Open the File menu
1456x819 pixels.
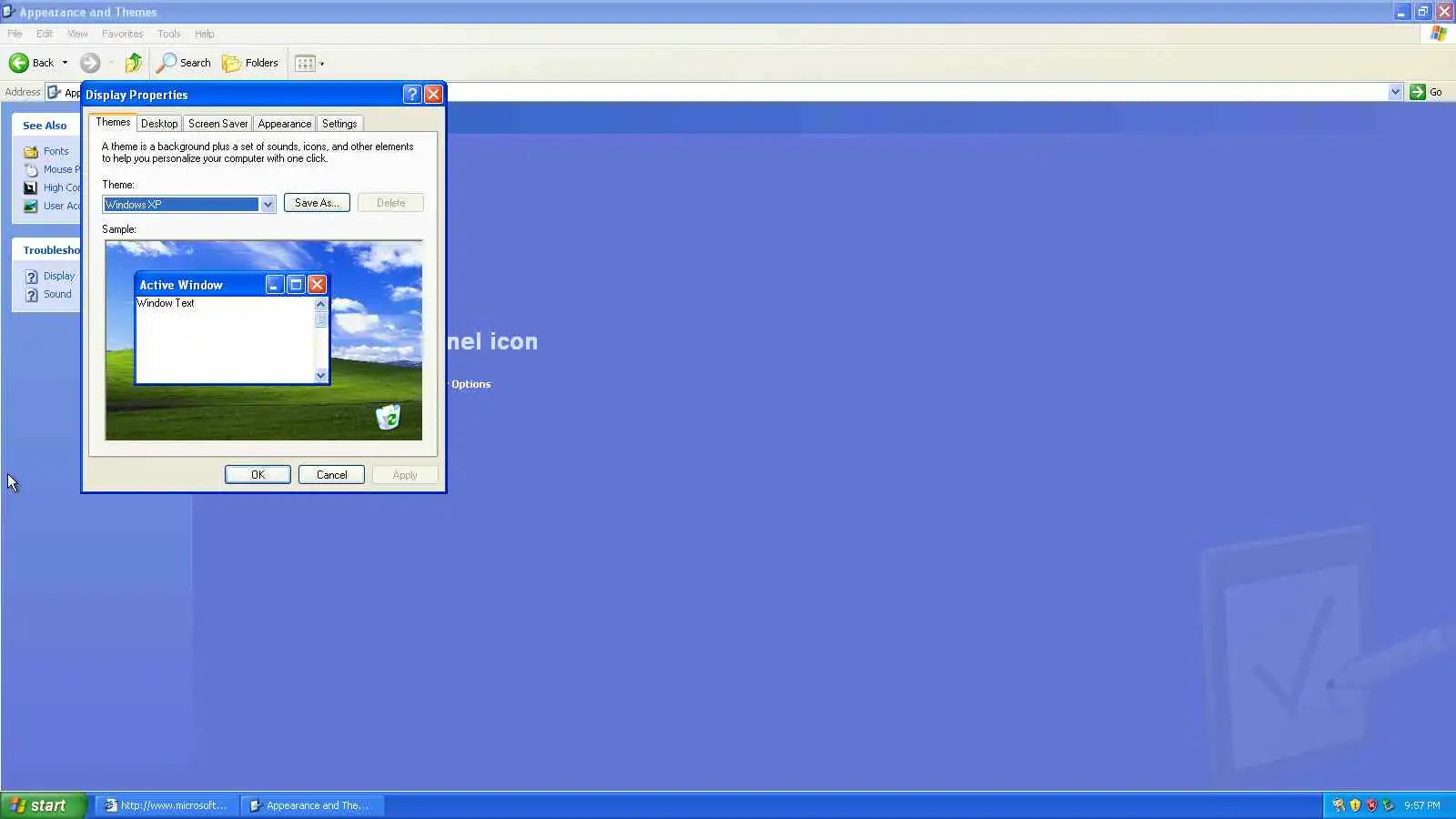tap(15, 34)
